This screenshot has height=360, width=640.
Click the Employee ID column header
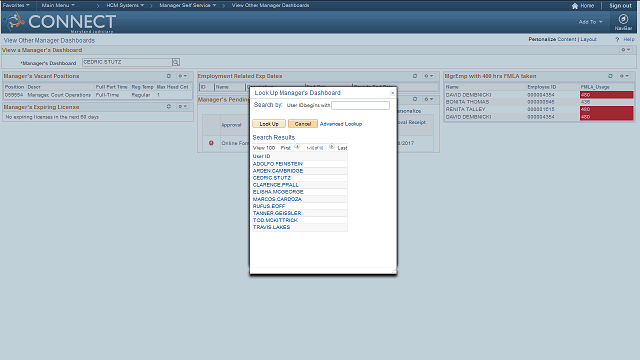tap(542, 87)
